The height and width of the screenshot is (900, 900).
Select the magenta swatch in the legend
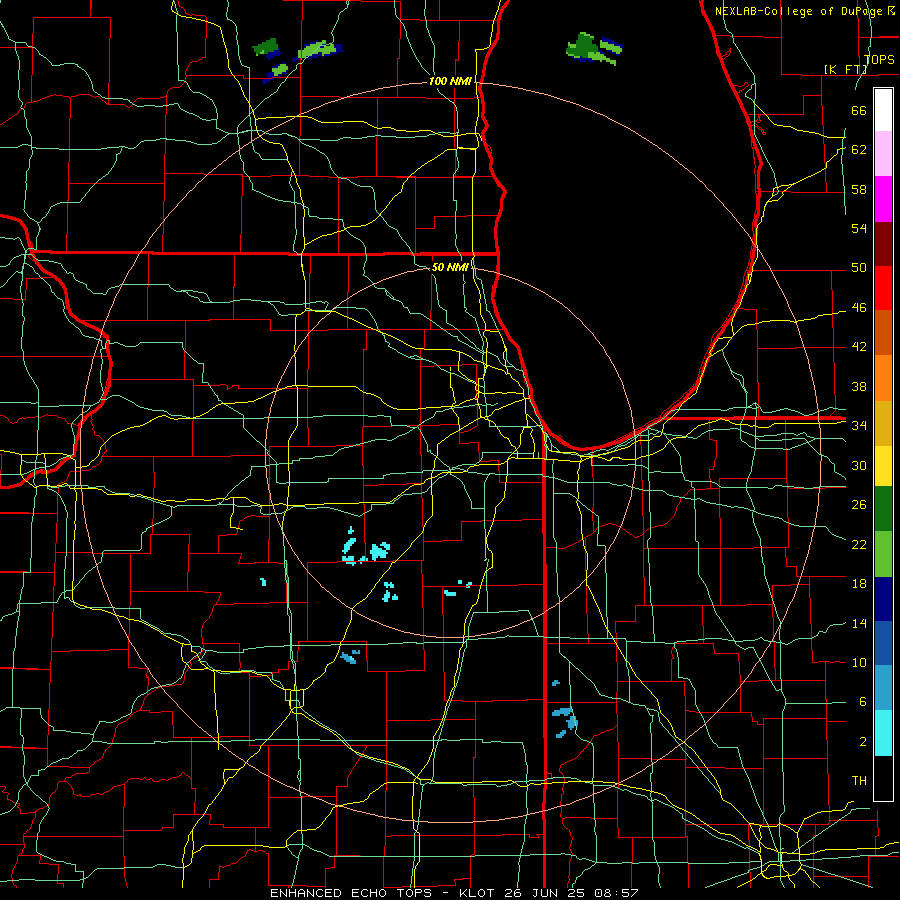[x=883, y=199]
